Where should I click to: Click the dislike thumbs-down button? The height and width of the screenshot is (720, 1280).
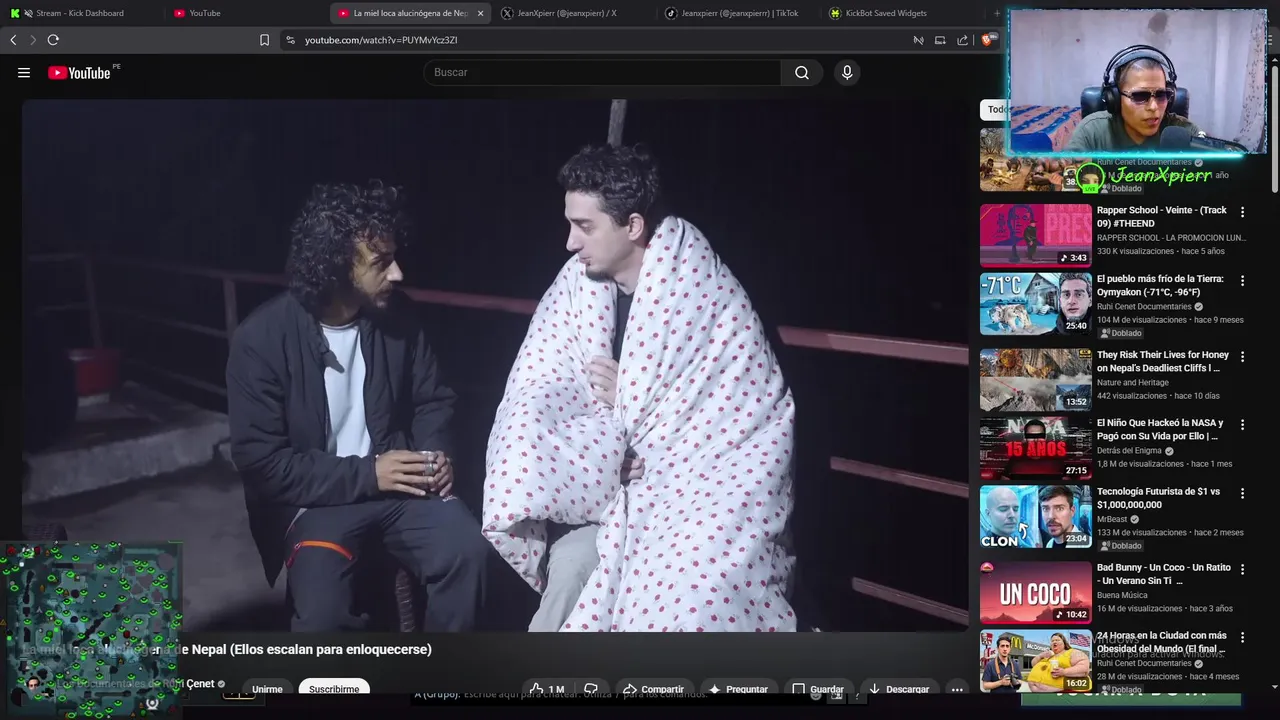click(x=591, y=689)
